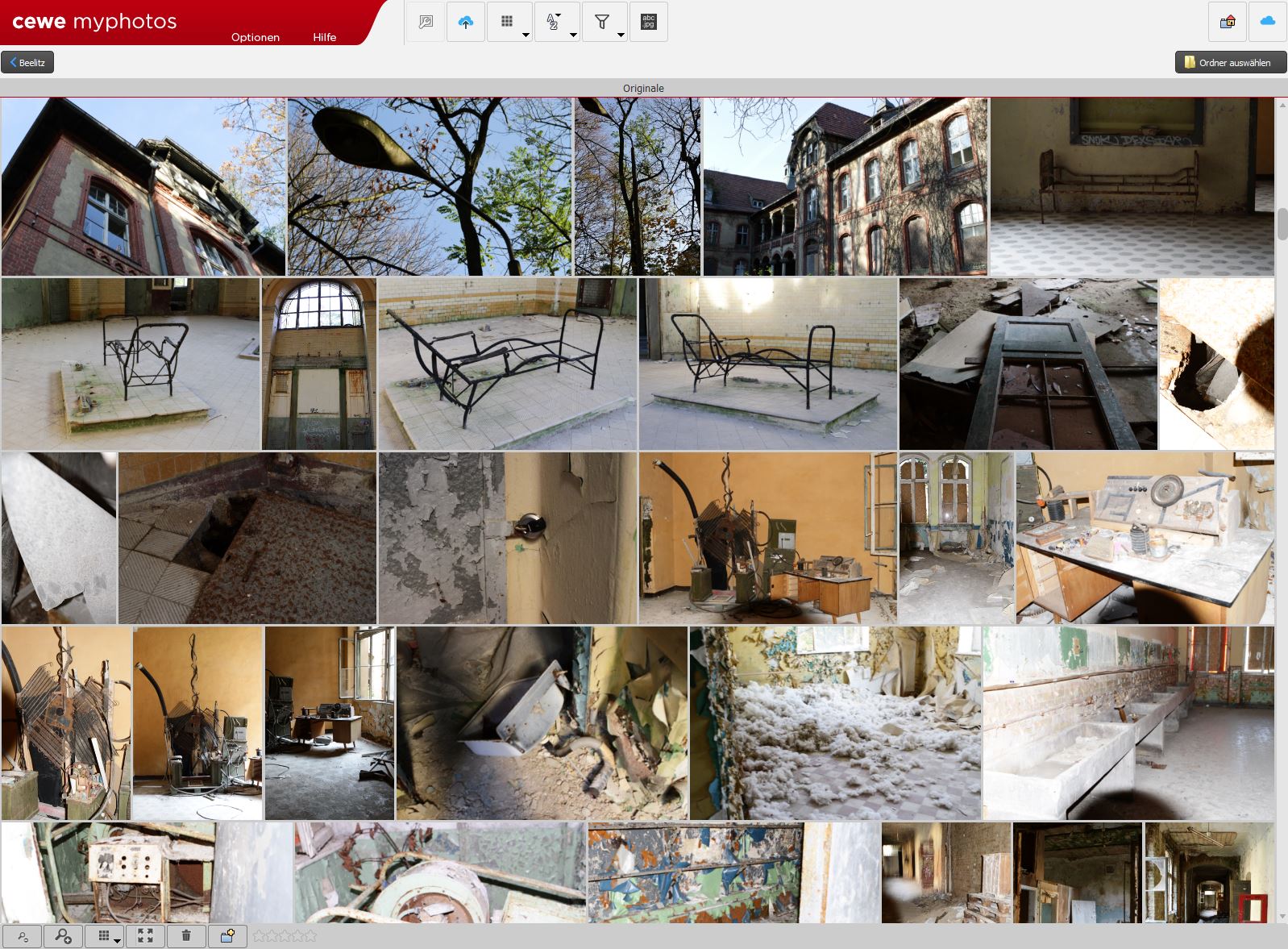Set rating with the fifth star
This screenshot has width=1288, height=949.
(x=310, y=936)
